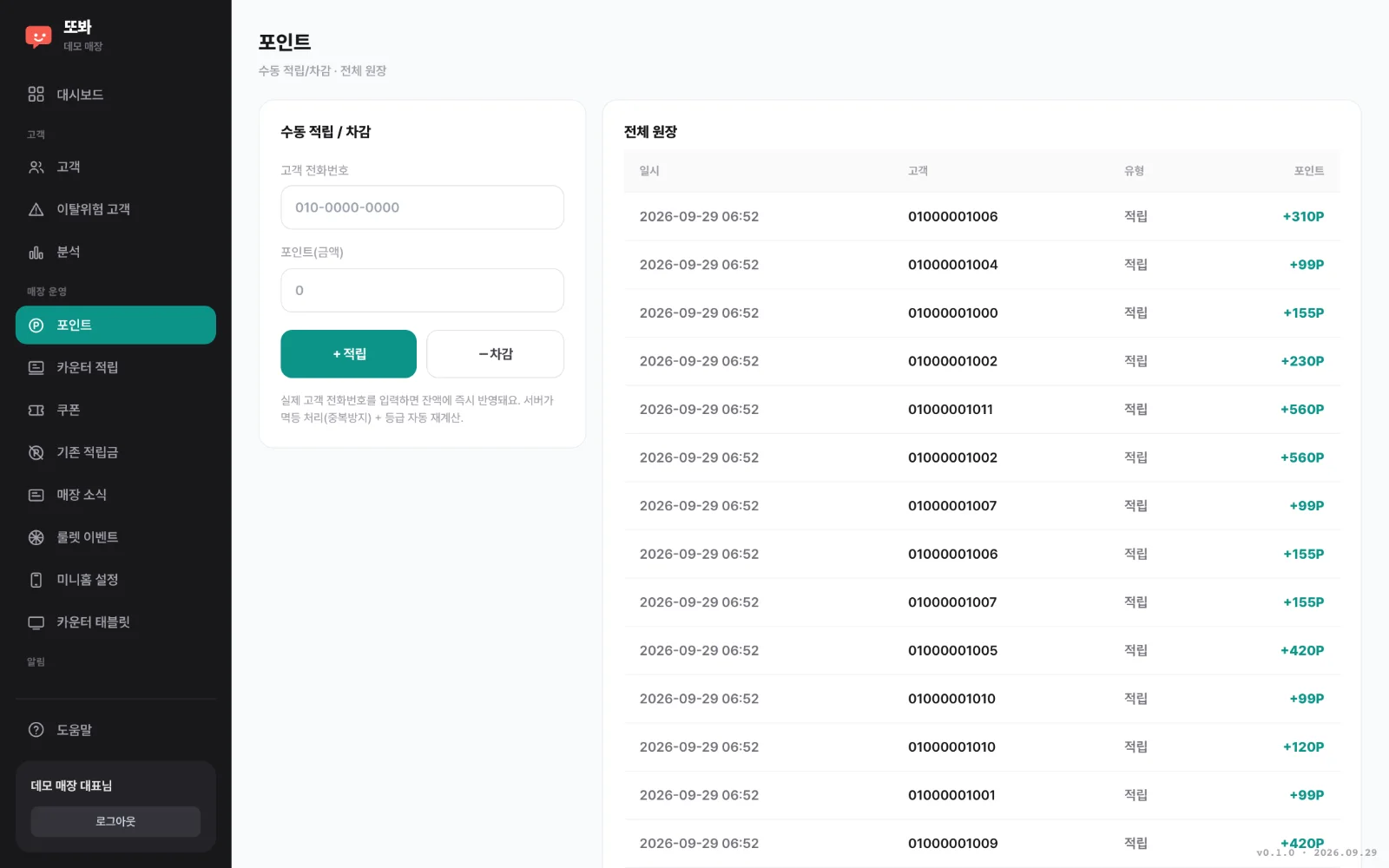1389x868 pixels.
Task: Click the 카운터 태블릿 monitor icon
Action: click(36, 622)
